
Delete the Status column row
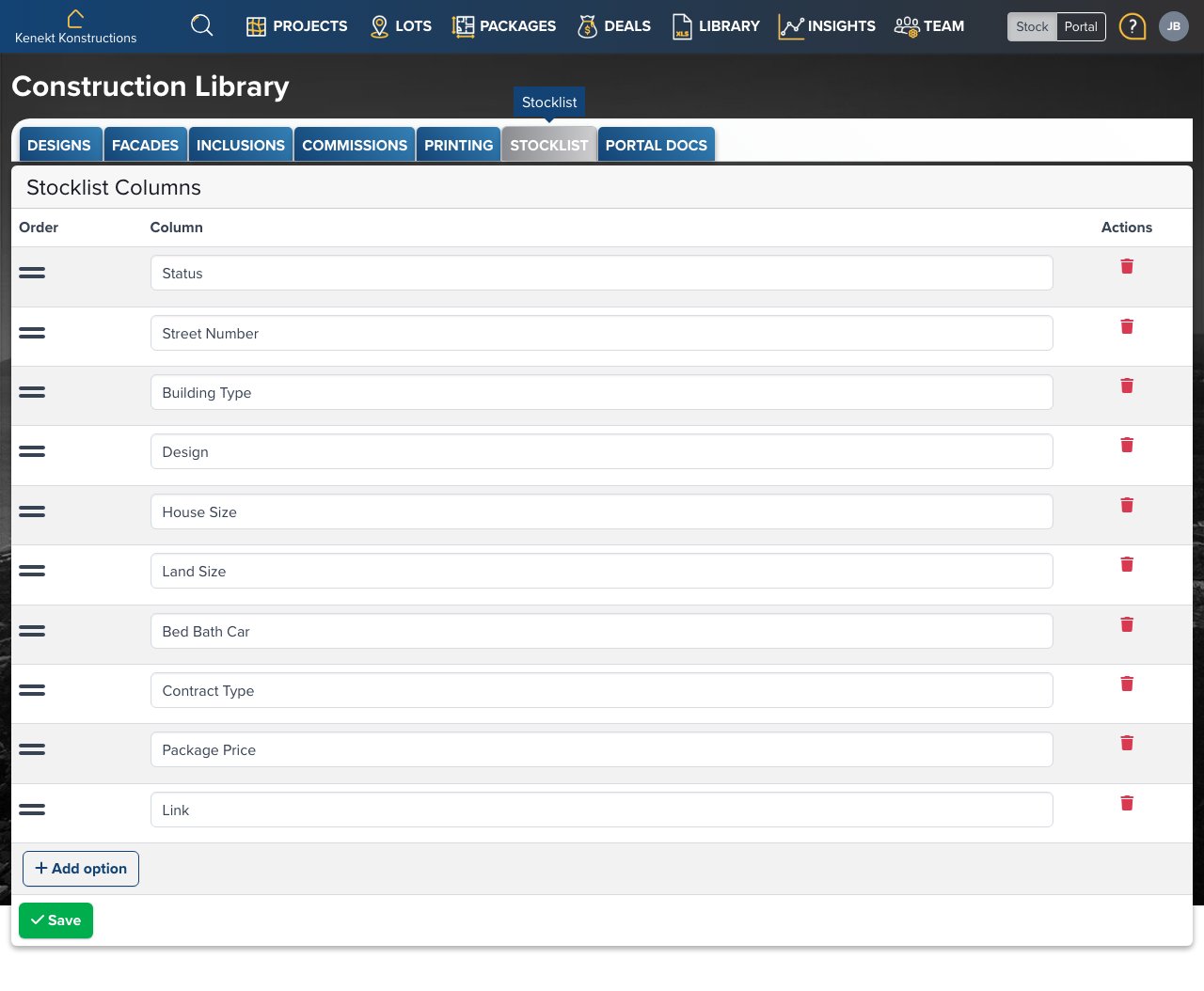1127,266
